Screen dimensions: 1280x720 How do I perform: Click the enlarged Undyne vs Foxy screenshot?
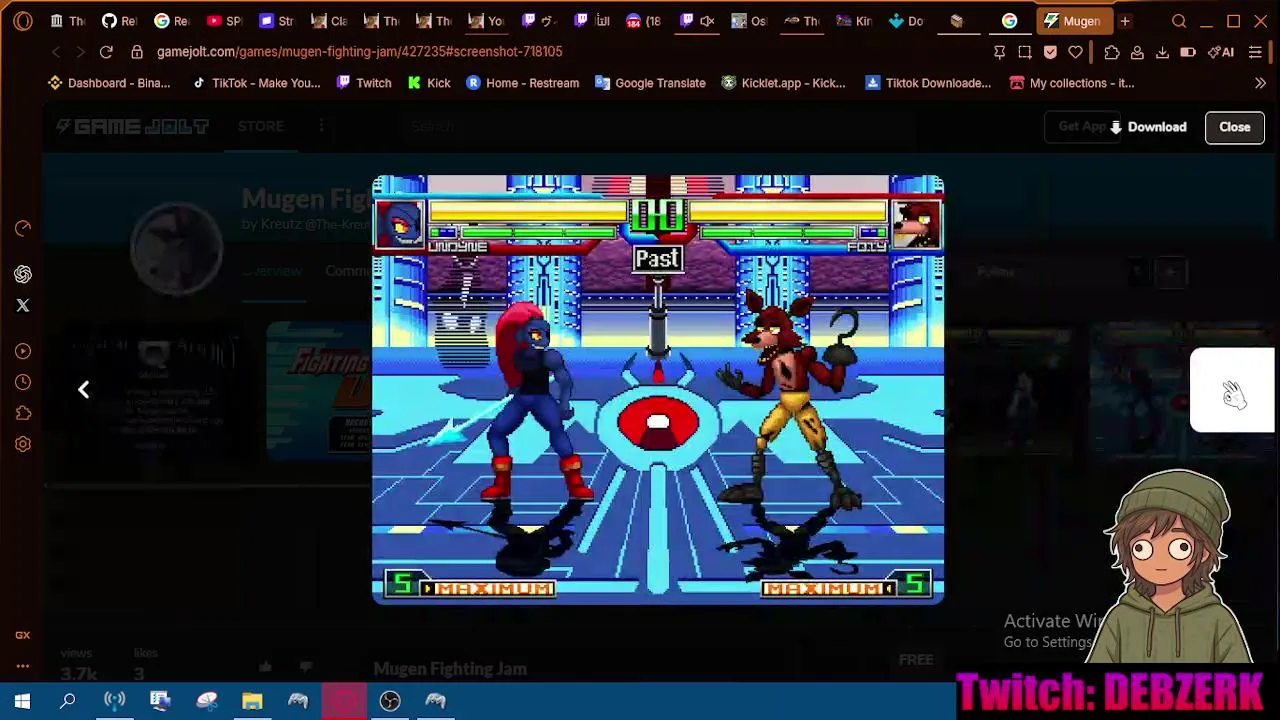click(x=658, y=390)
